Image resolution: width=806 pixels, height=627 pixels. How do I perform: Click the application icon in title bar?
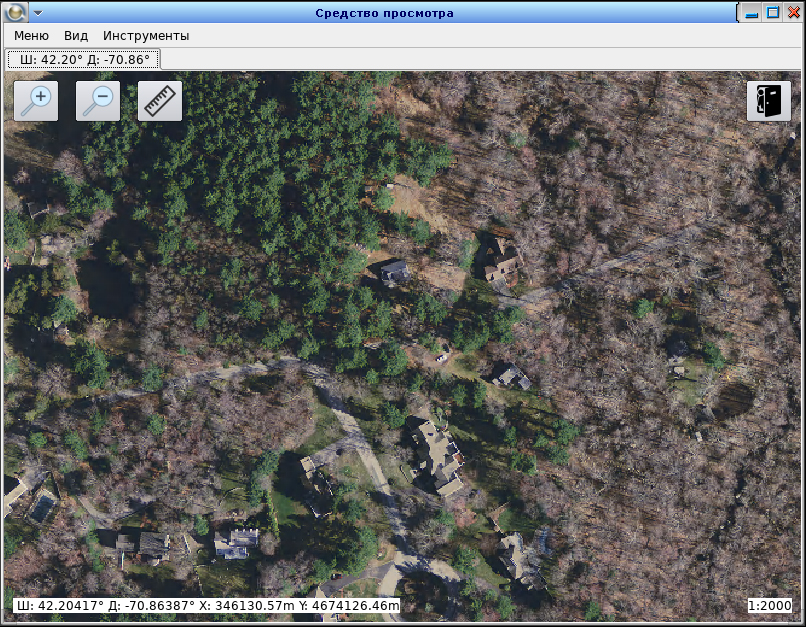tap(15, 13)
